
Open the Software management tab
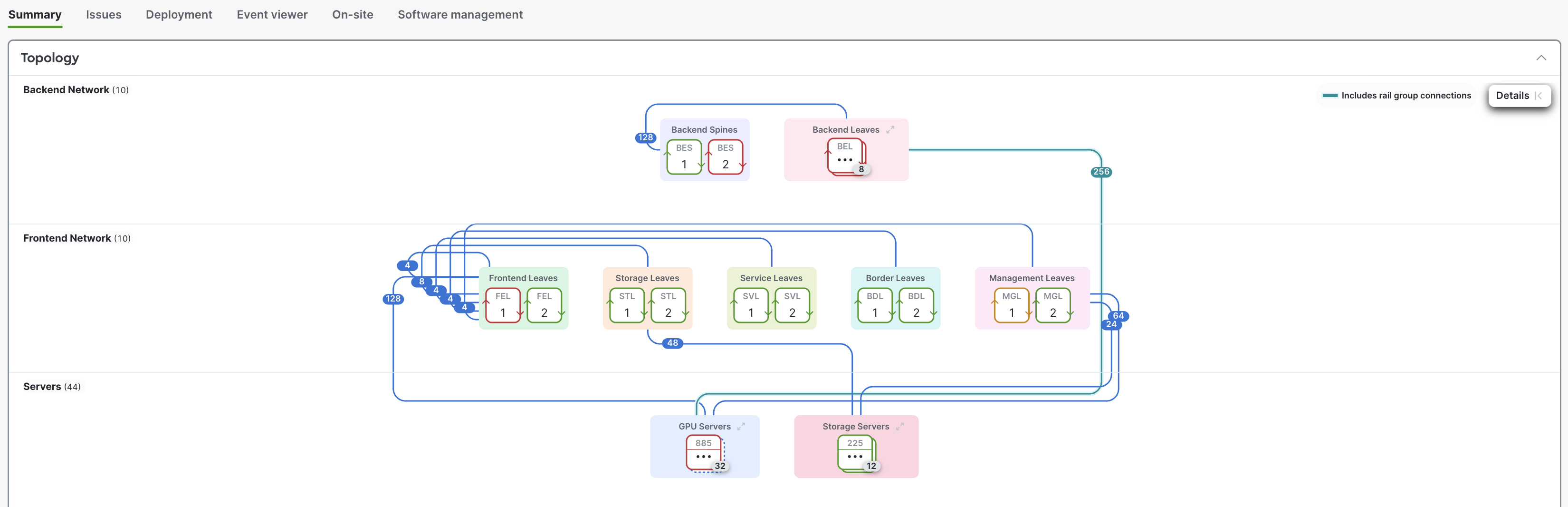point(459,15)
